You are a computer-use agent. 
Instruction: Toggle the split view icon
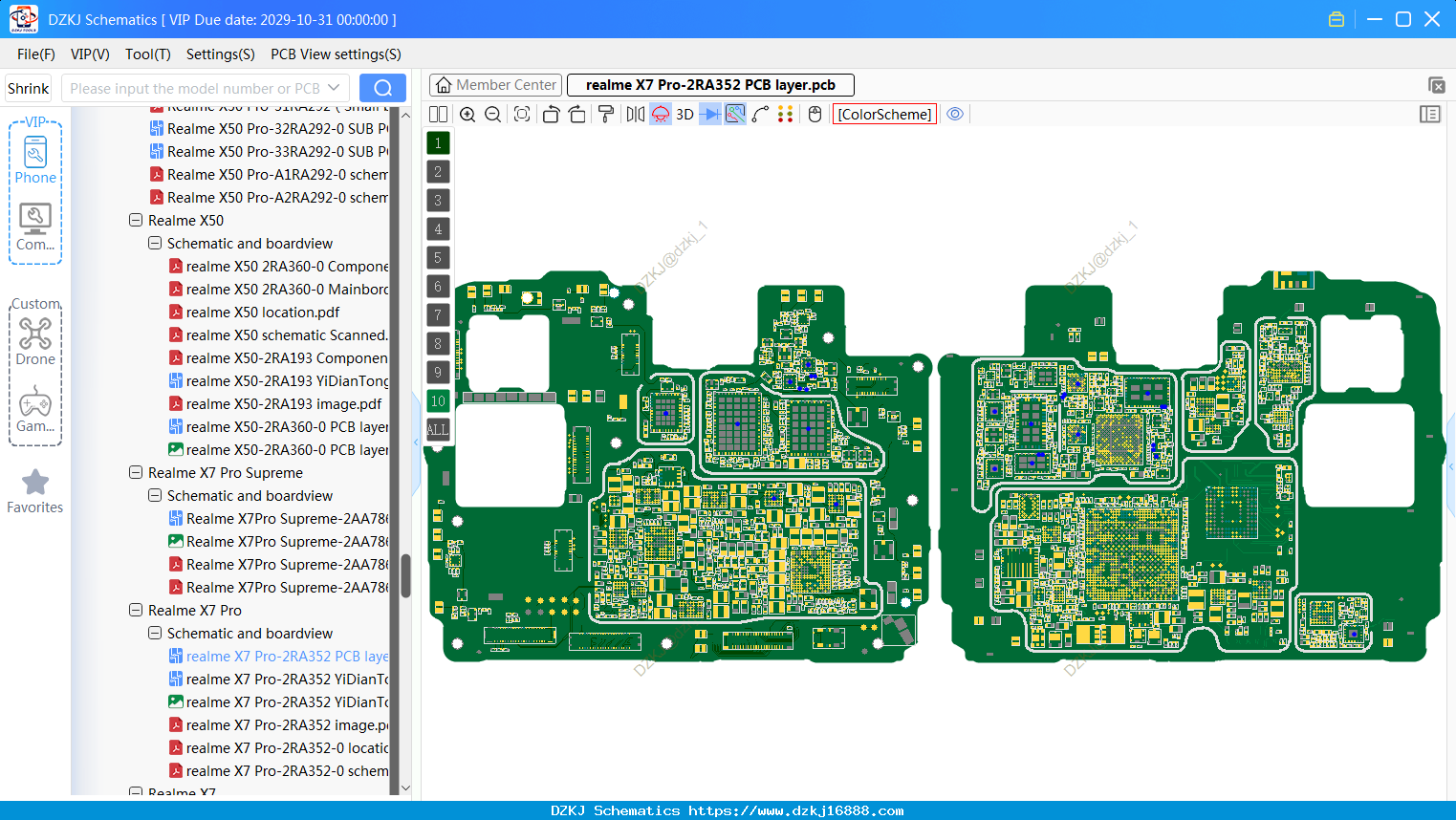438,114
